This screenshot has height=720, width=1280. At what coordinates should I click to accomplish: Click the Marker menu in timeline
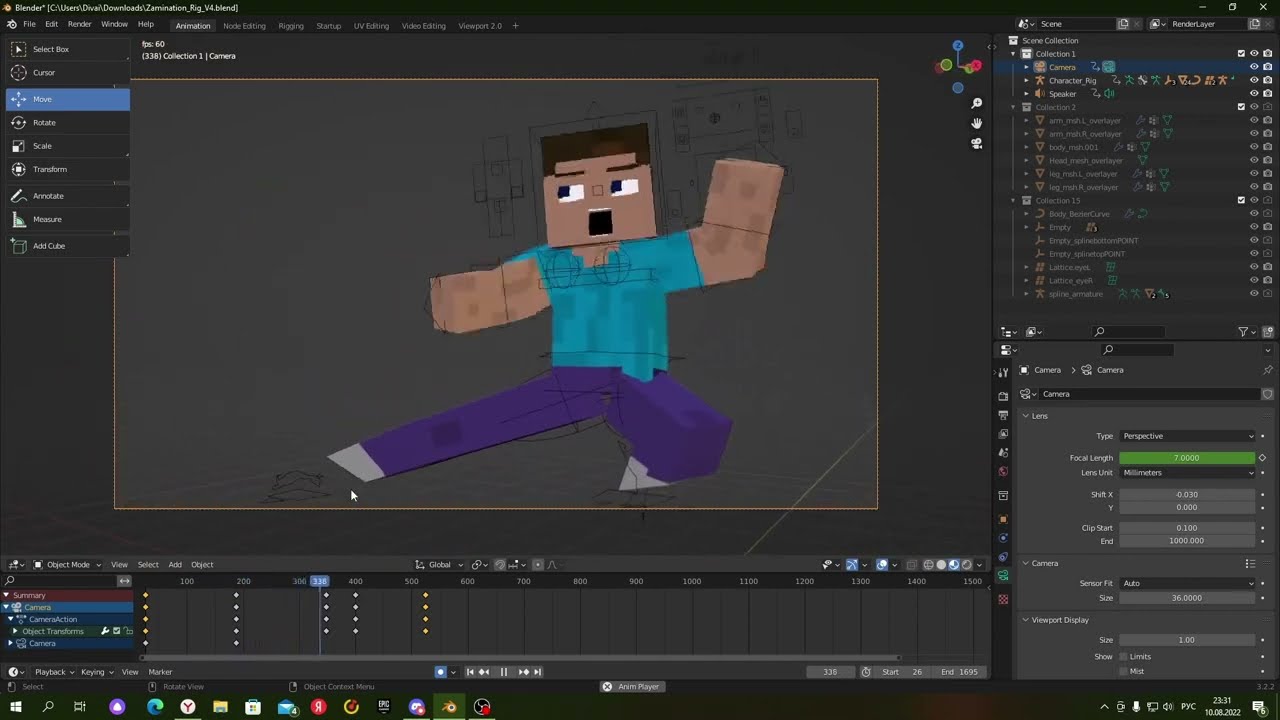pyautogui.click(x=160, y=672)
